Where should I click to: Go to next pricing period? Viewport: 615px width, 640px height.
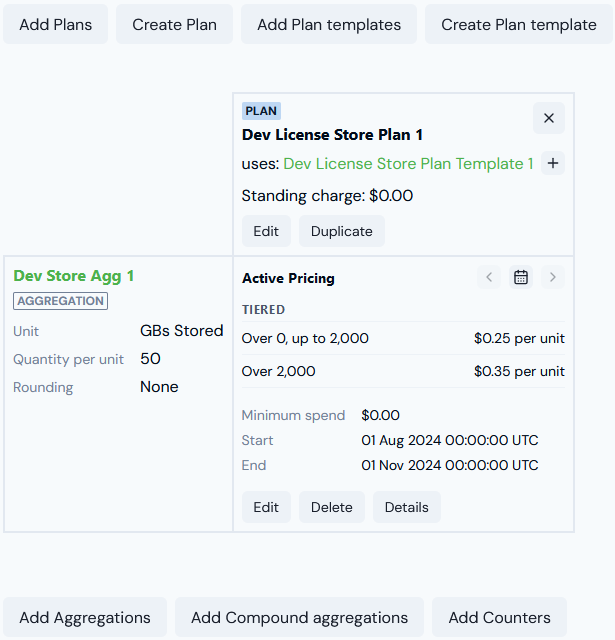click(x=553, y=277)
